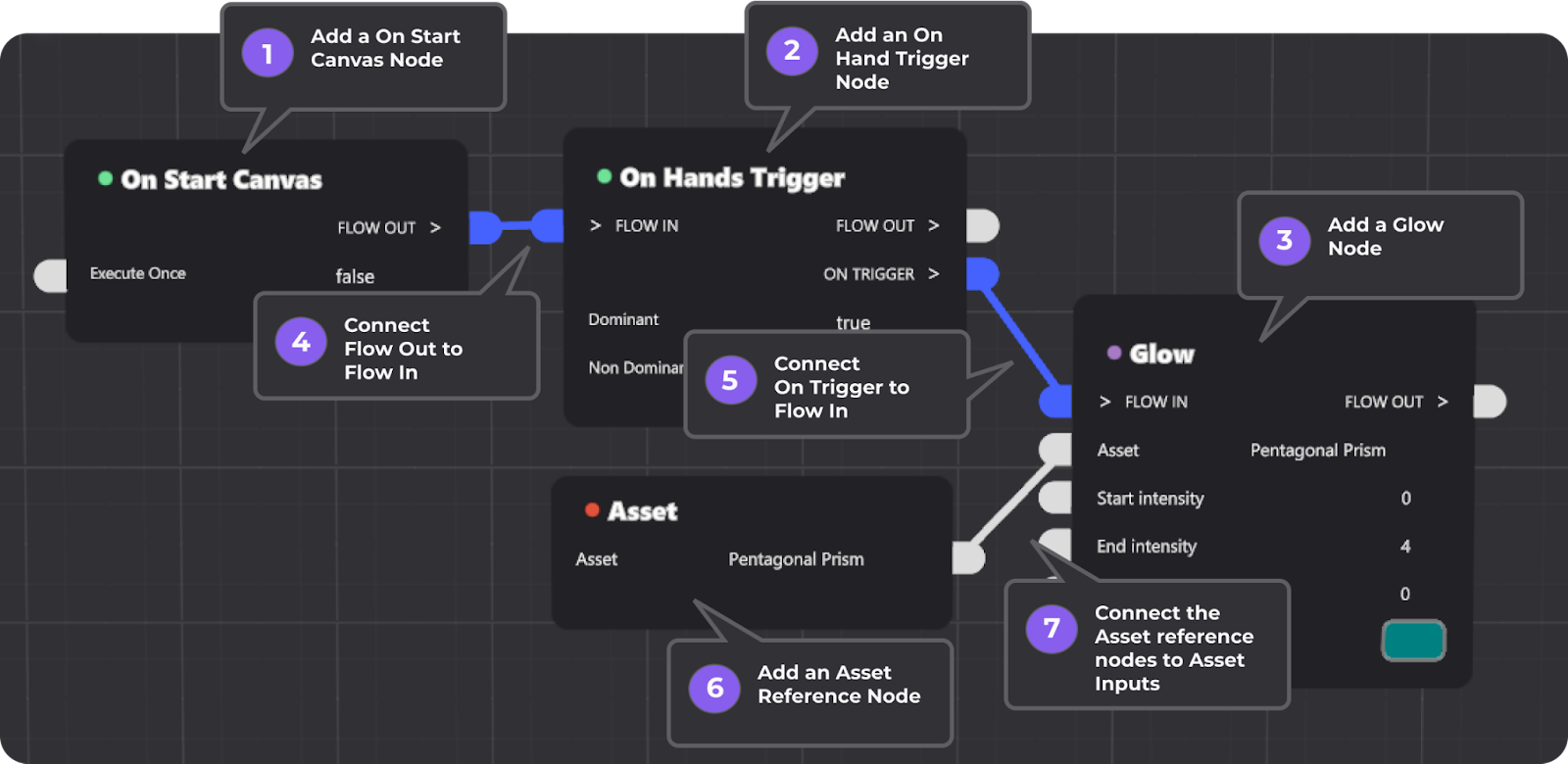Screen dimensions: 1568x764
Task: Click the On Trigger output port
Action: 982,273
